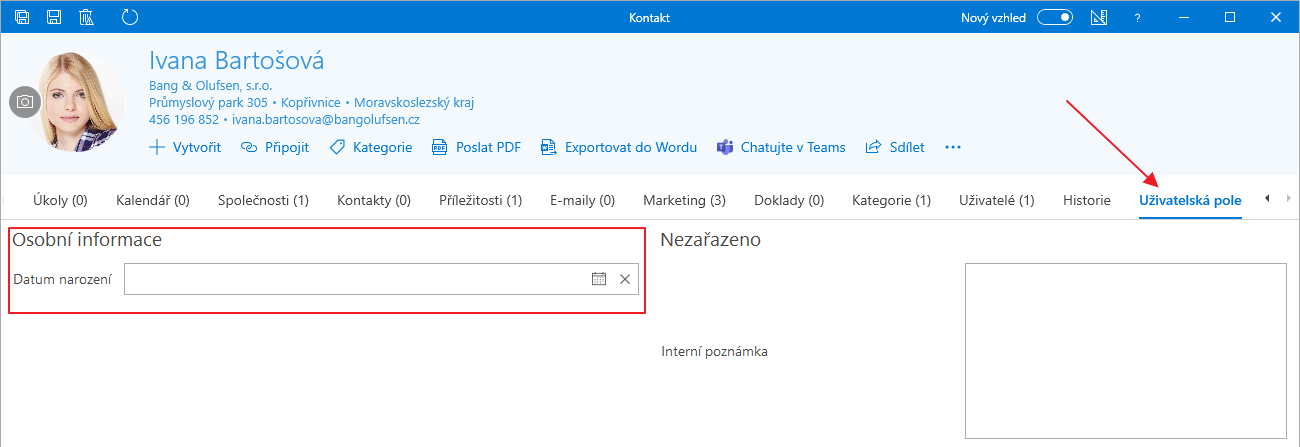This screenshot has height=447, width=1300.
Task: Click the Interní poznámka label
Action: pyautogui.click(x=714, y=351)
